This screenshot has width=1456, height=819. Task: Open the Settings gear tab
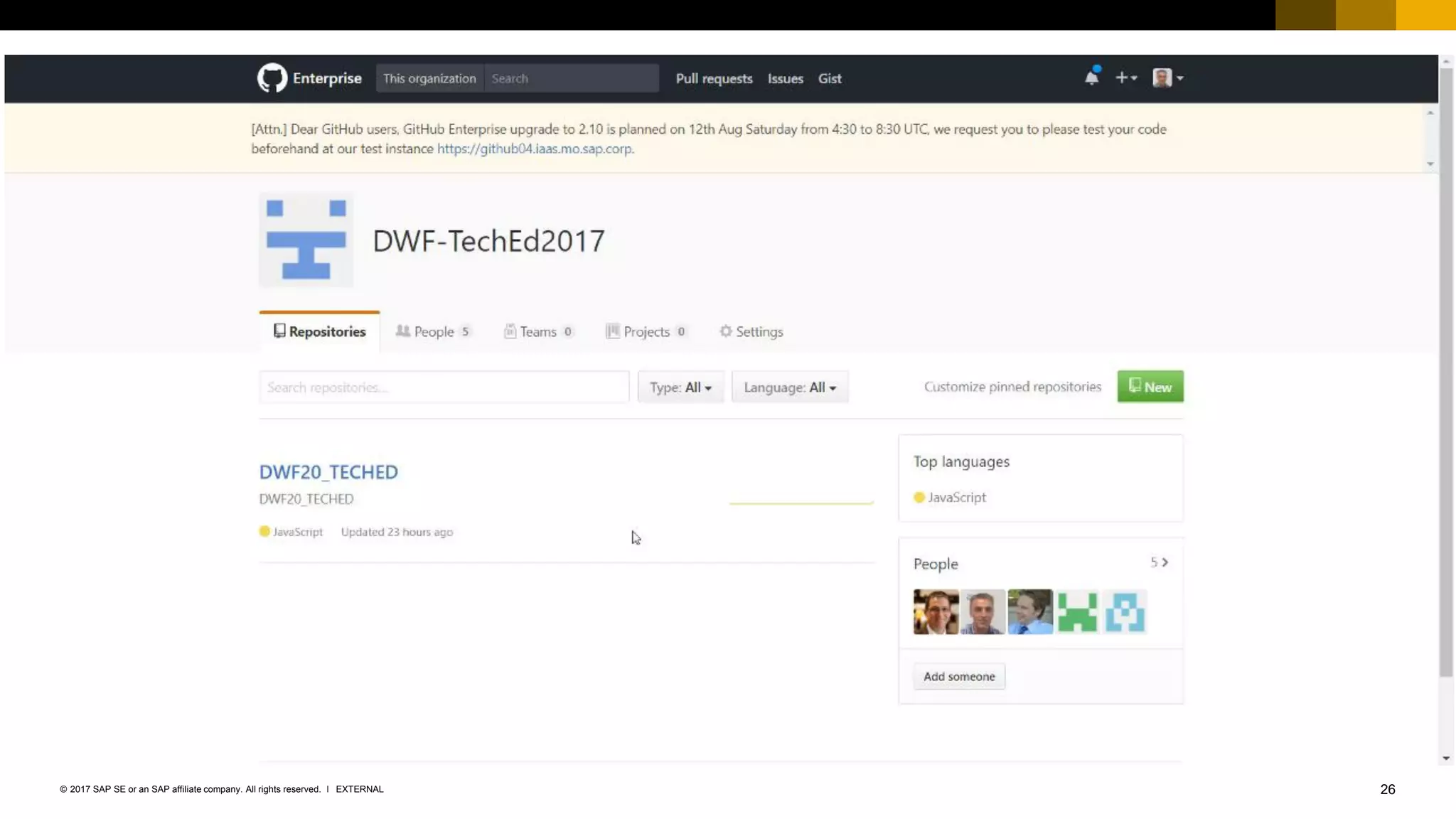pyautogui.click(x=751, y=331)
